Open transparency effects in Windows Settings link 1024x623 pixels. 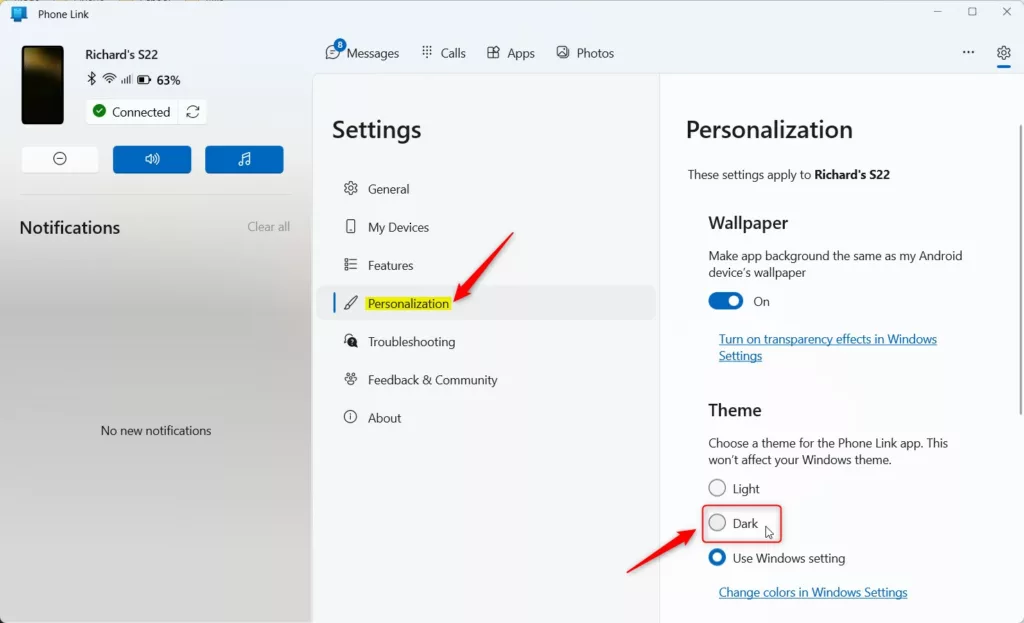(x=827, y=338)
